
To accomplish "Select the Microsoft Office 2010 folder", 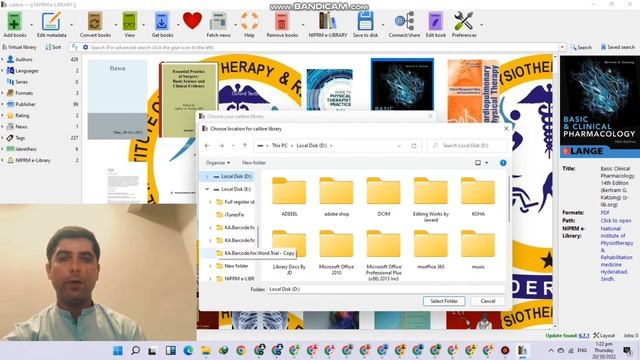I will coord(336,252).
